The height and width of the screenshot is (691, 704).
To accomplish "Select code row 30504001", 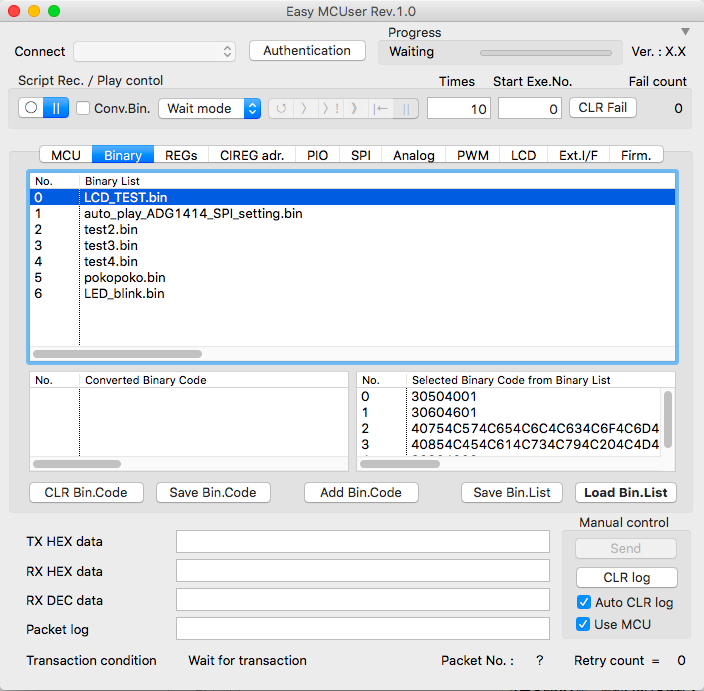I will [x=510, y=396].
